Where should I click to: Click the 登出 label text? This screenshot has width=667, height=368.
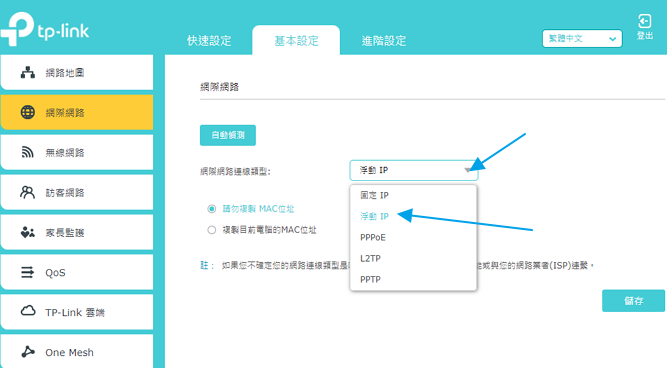pos(644,36)
